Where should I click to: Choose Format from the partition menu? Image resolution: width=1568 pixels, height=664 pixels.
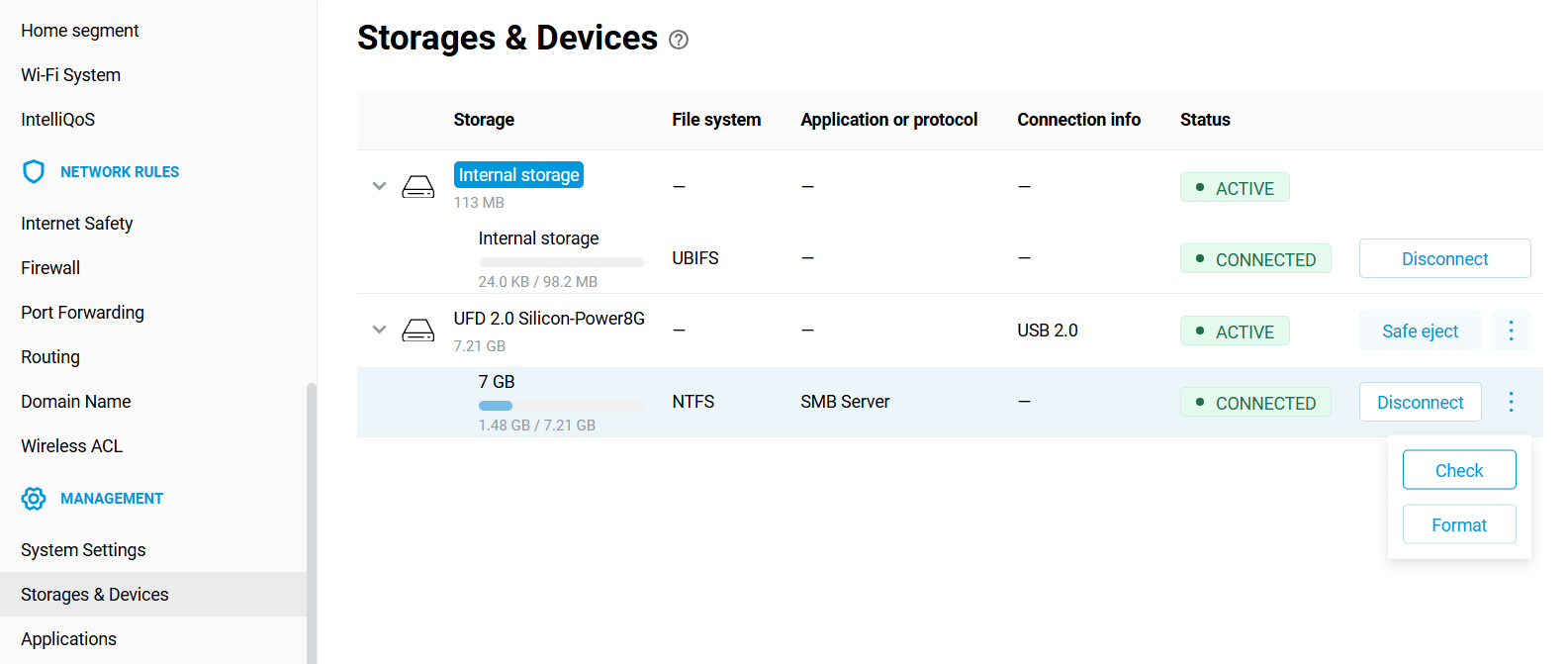coord(1459,524)
